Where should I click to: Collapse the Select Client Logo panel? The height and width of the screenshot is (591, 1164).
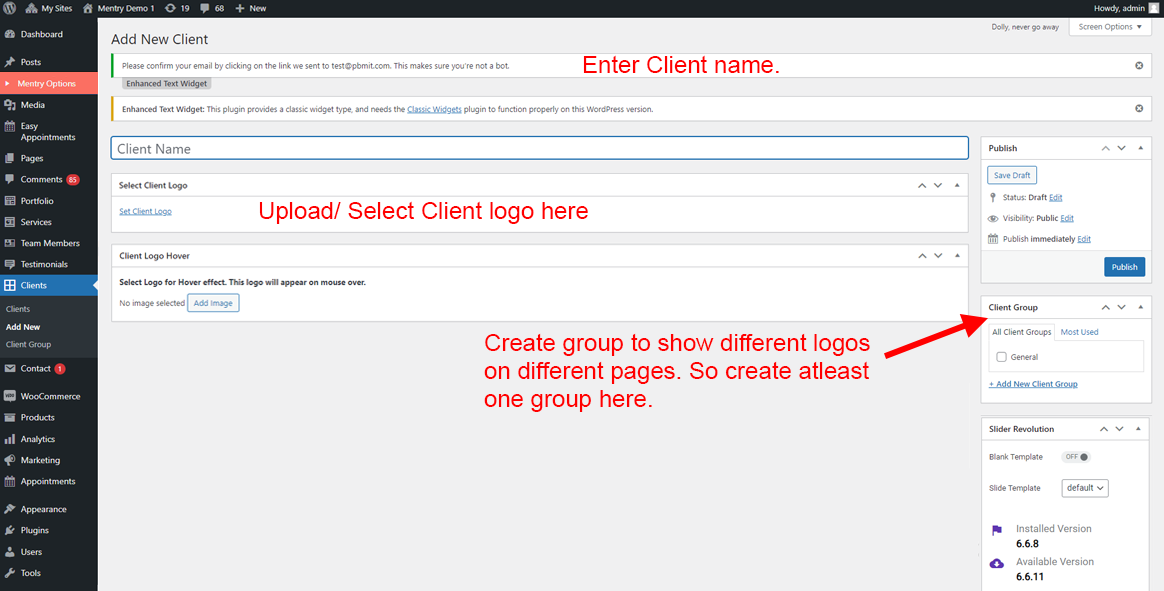[957, 185]
